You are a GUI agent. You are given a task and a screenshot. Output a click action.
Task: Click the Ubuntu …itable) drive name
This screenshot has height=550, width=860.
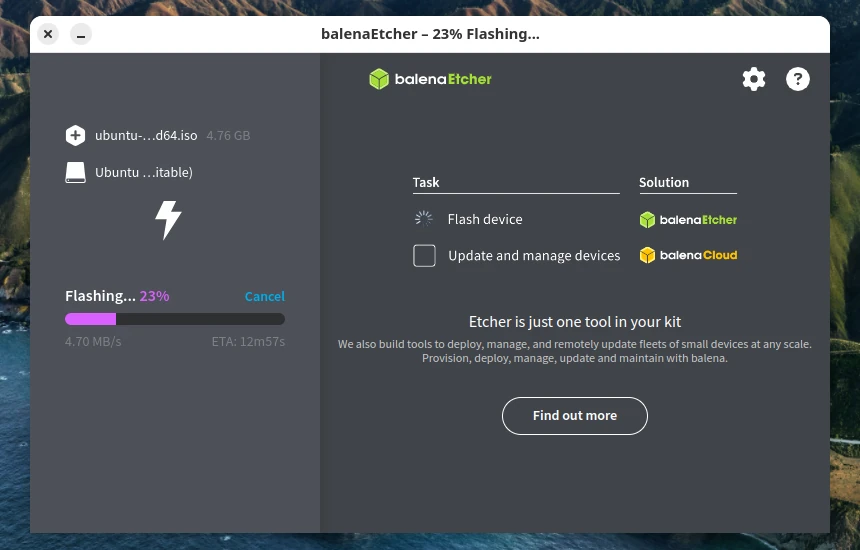point(144,172)
